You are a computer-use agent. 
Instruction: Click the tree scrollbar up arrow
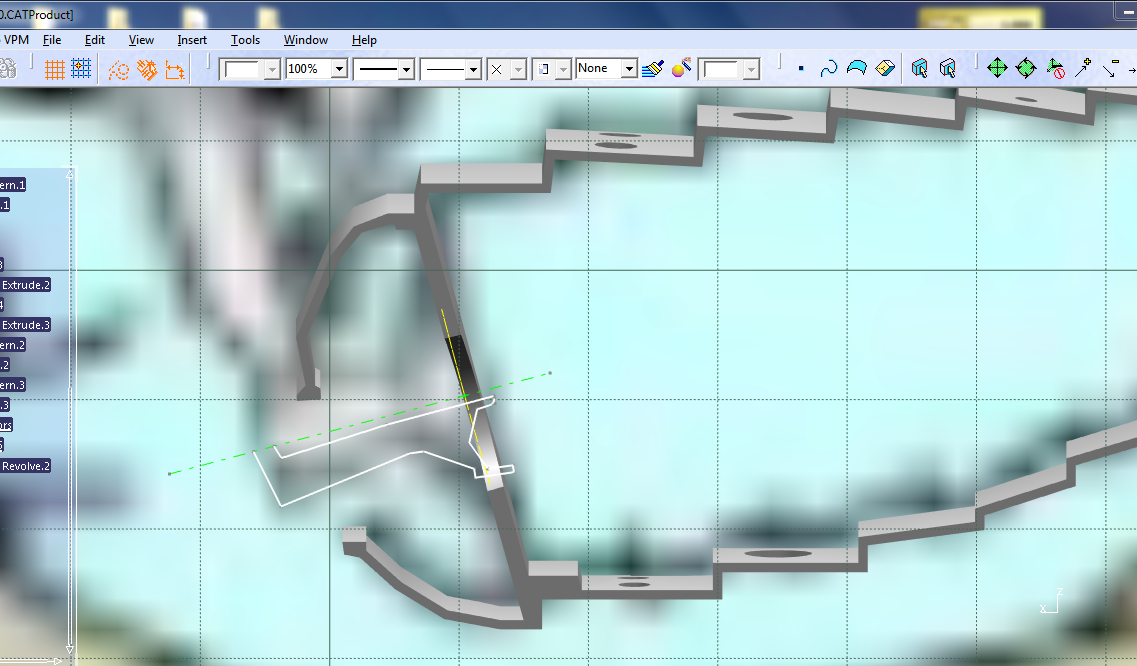pos(70,174)
